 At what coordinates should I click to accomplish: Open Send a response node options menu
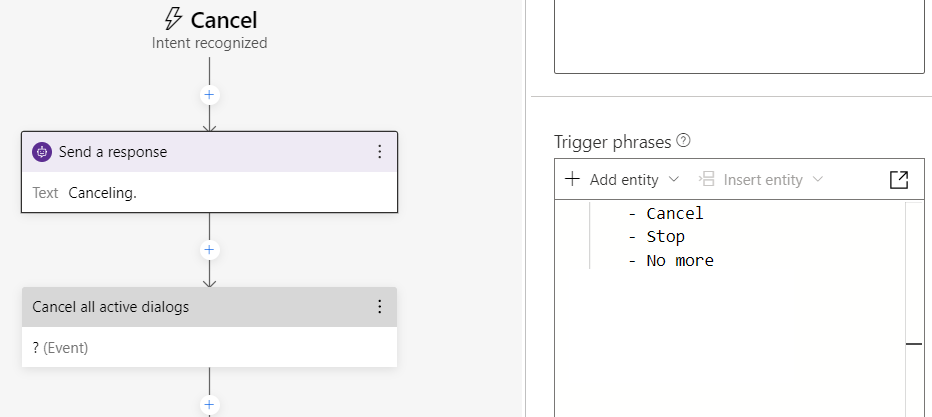point(379,152)
